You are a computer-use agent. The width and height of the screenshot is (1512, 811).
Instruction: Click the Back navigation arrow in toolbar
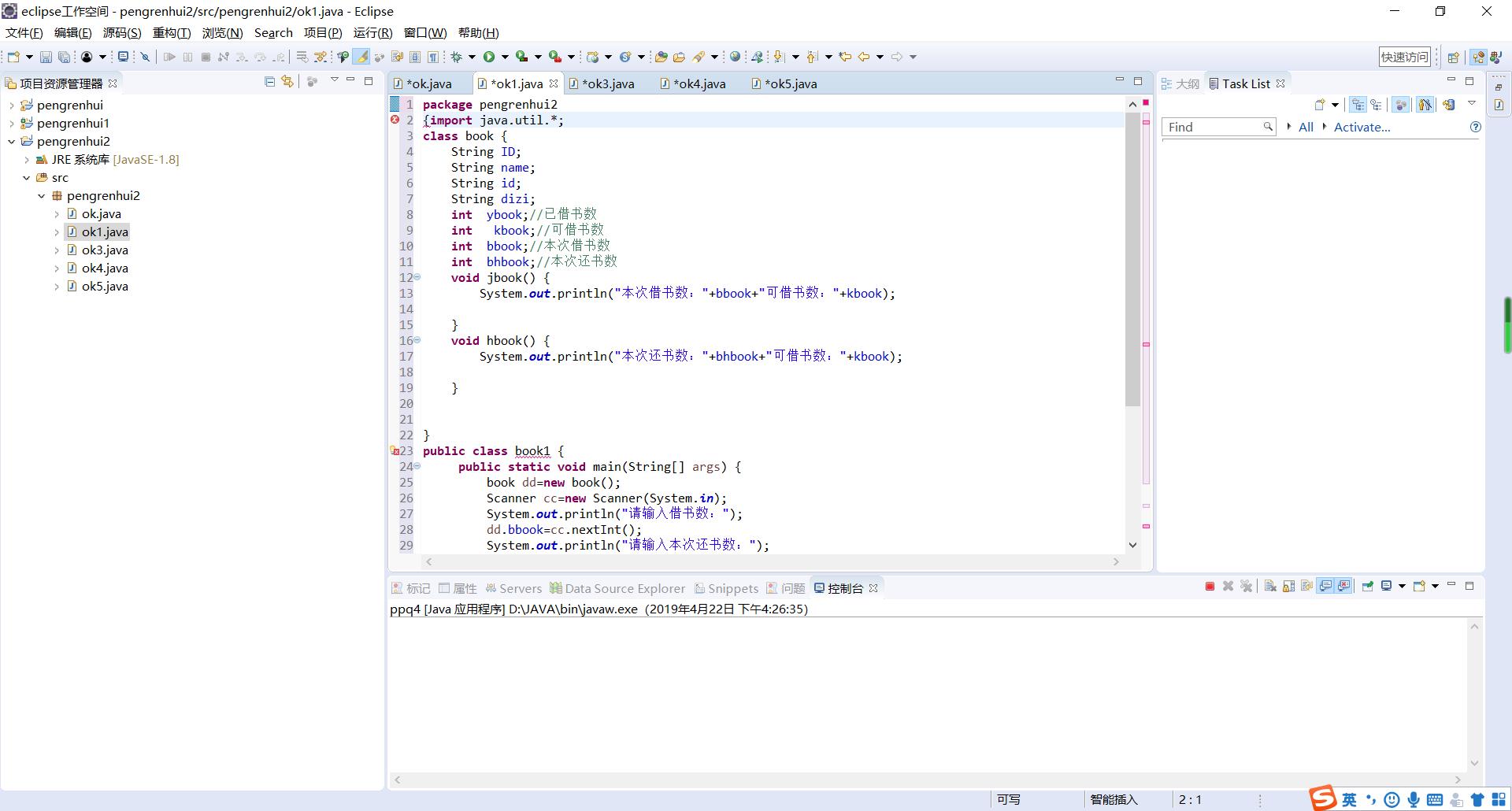point(864,57)
